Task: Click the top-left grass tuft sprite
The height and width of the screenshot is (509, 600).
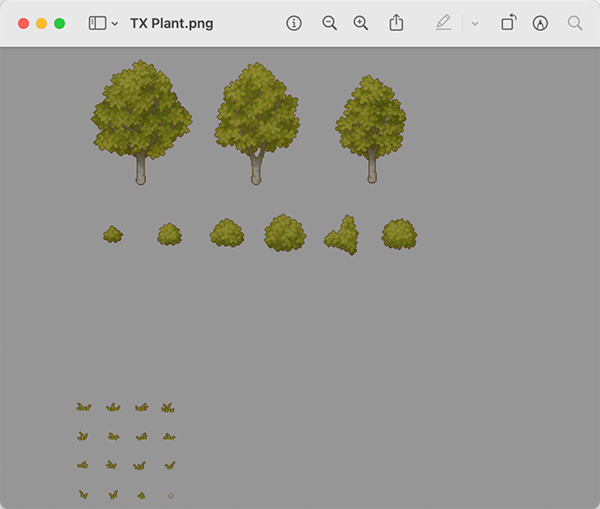Action: click(83, 407)
